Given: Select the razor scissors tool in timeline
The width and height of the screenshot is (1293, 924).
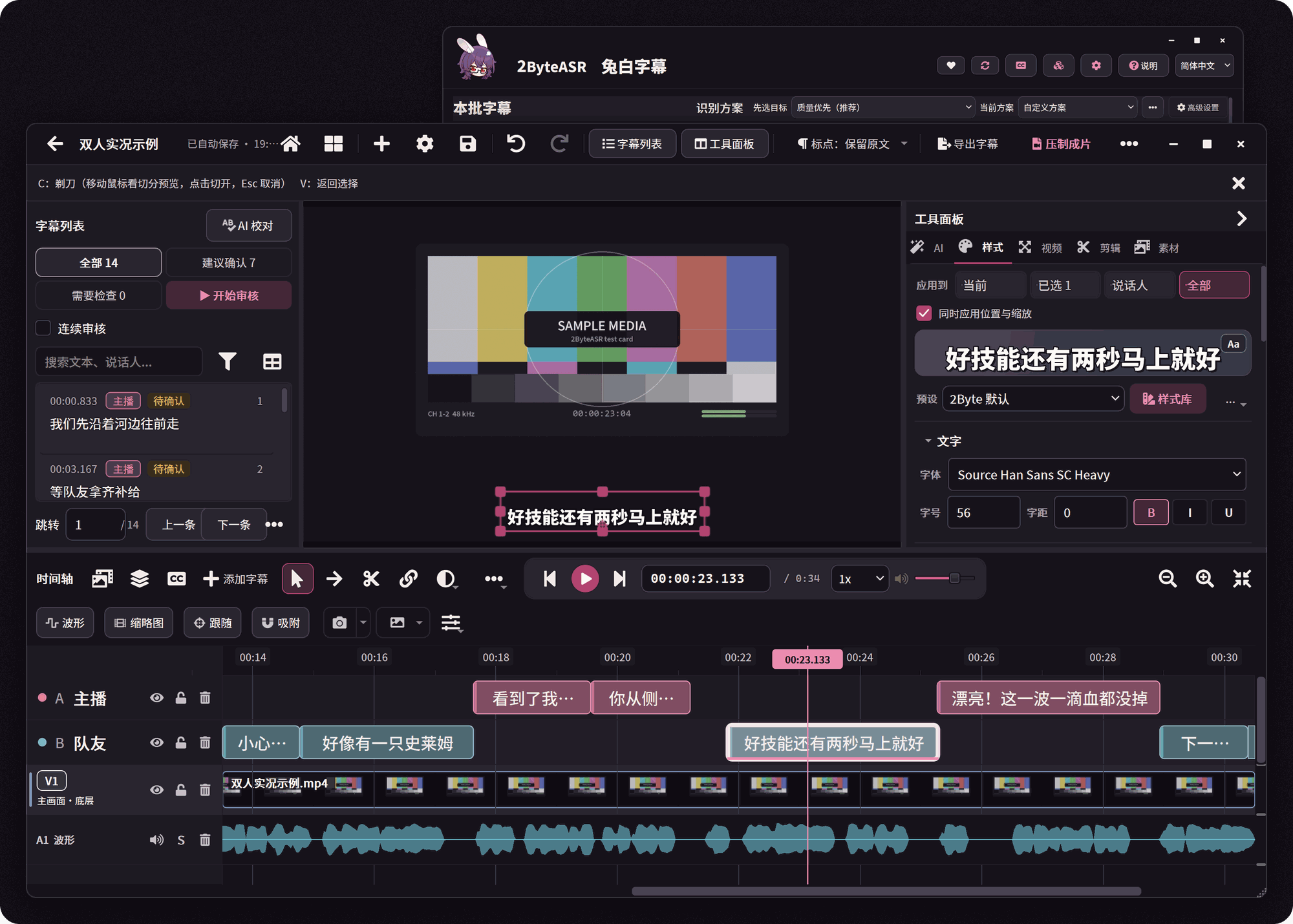Looking at the screenshot, I should tap(371, 578).
